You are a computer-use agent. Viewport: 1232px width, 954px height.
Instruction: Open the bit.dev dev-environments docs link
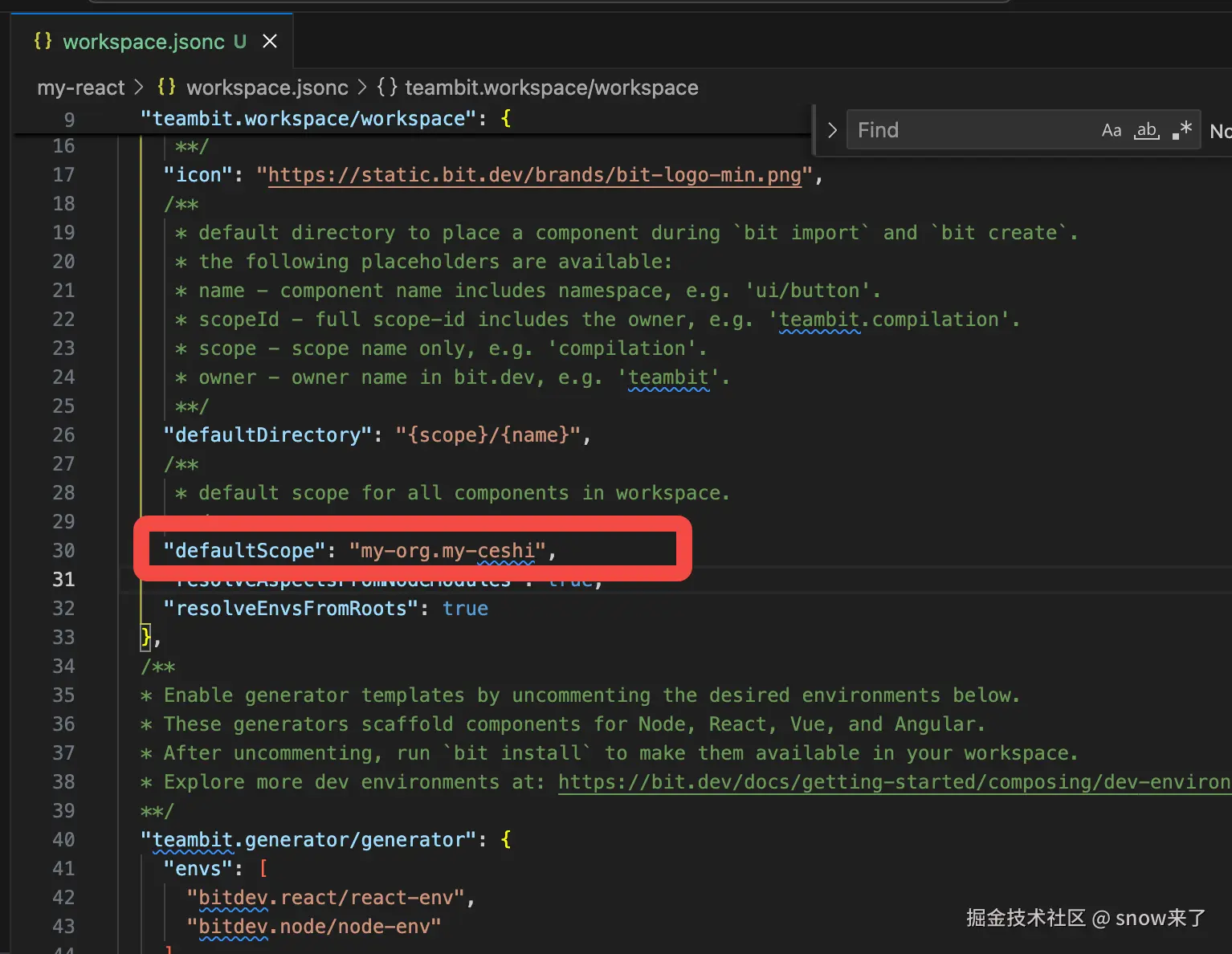[895, 782]
